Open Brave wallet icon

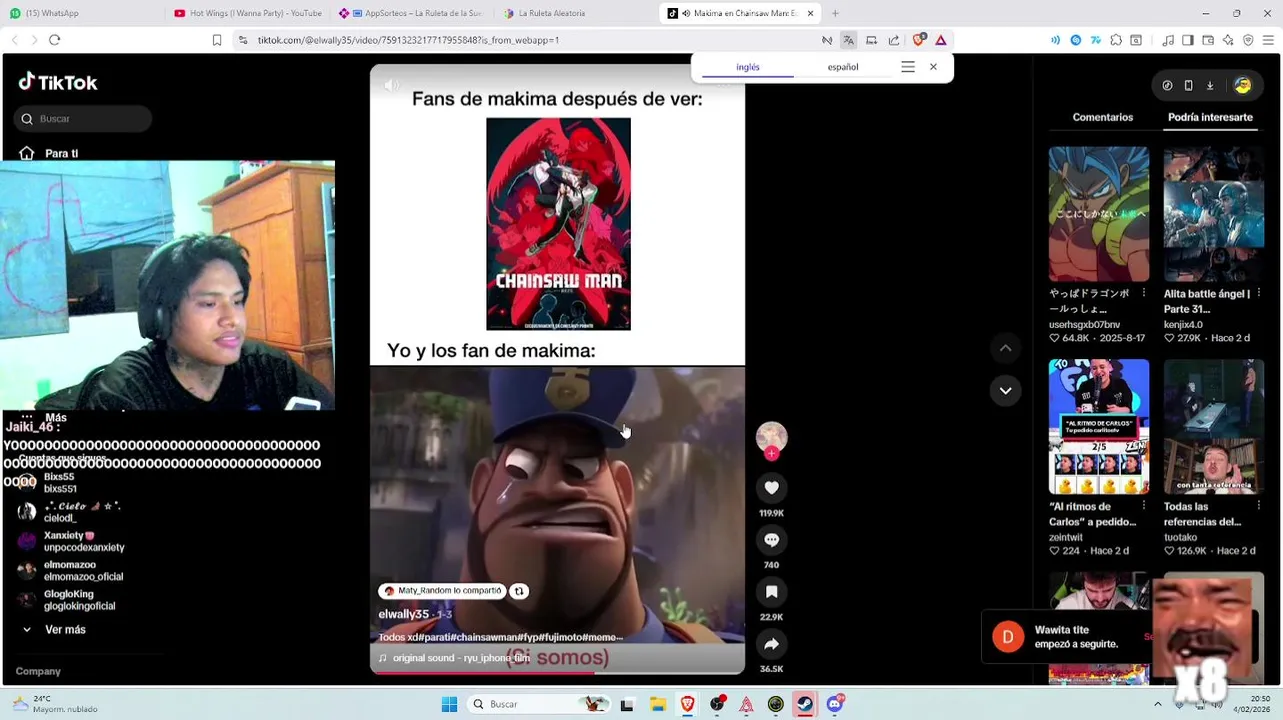pyautogui.click(x=1208, y=40)
